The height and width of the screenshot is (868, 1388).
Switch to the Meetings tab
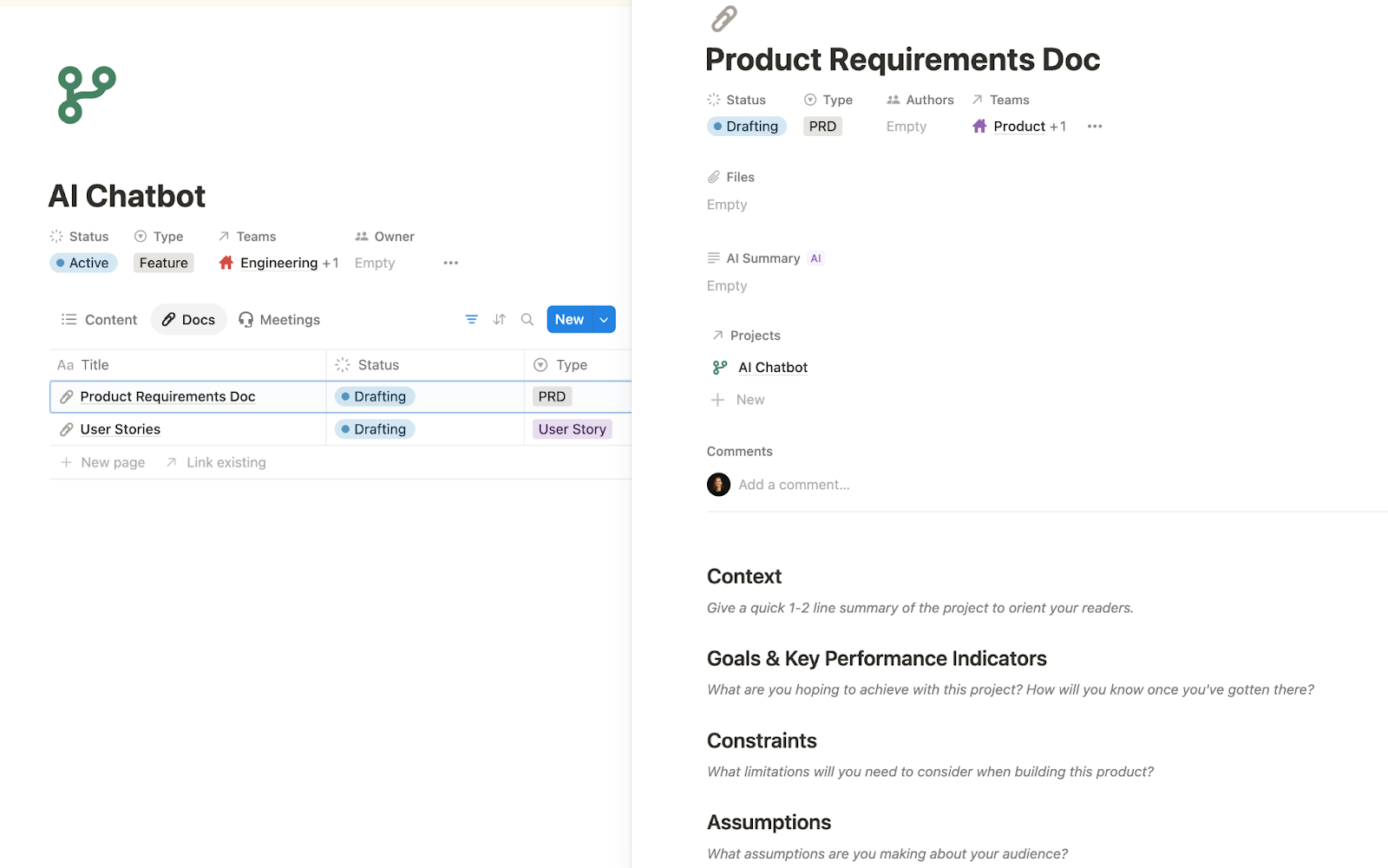point(279,320)
